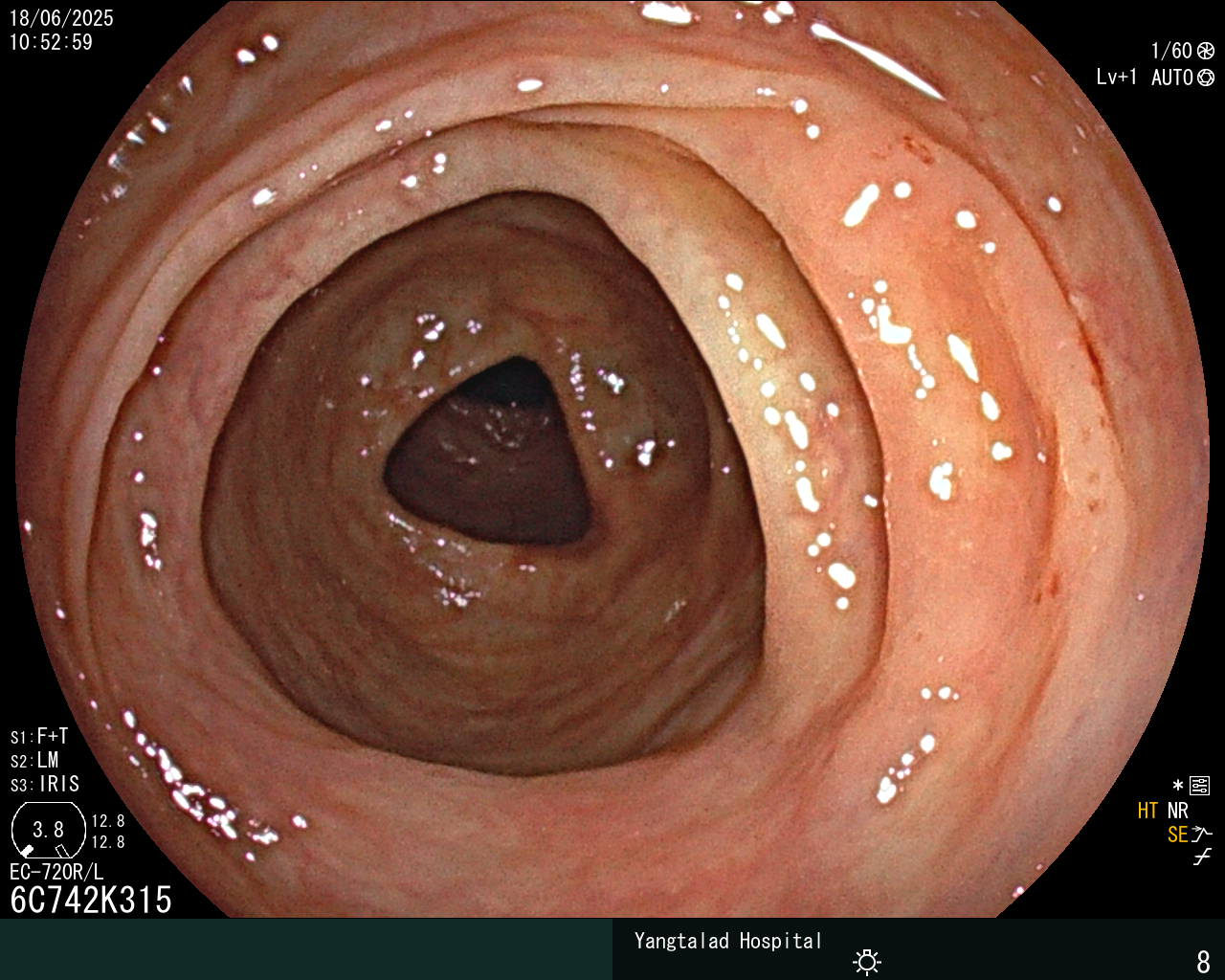Click the S1: F+T switch assignment
Viewport: 1225px width, 980px height.
pyautogui.click(x=39, y=737)
